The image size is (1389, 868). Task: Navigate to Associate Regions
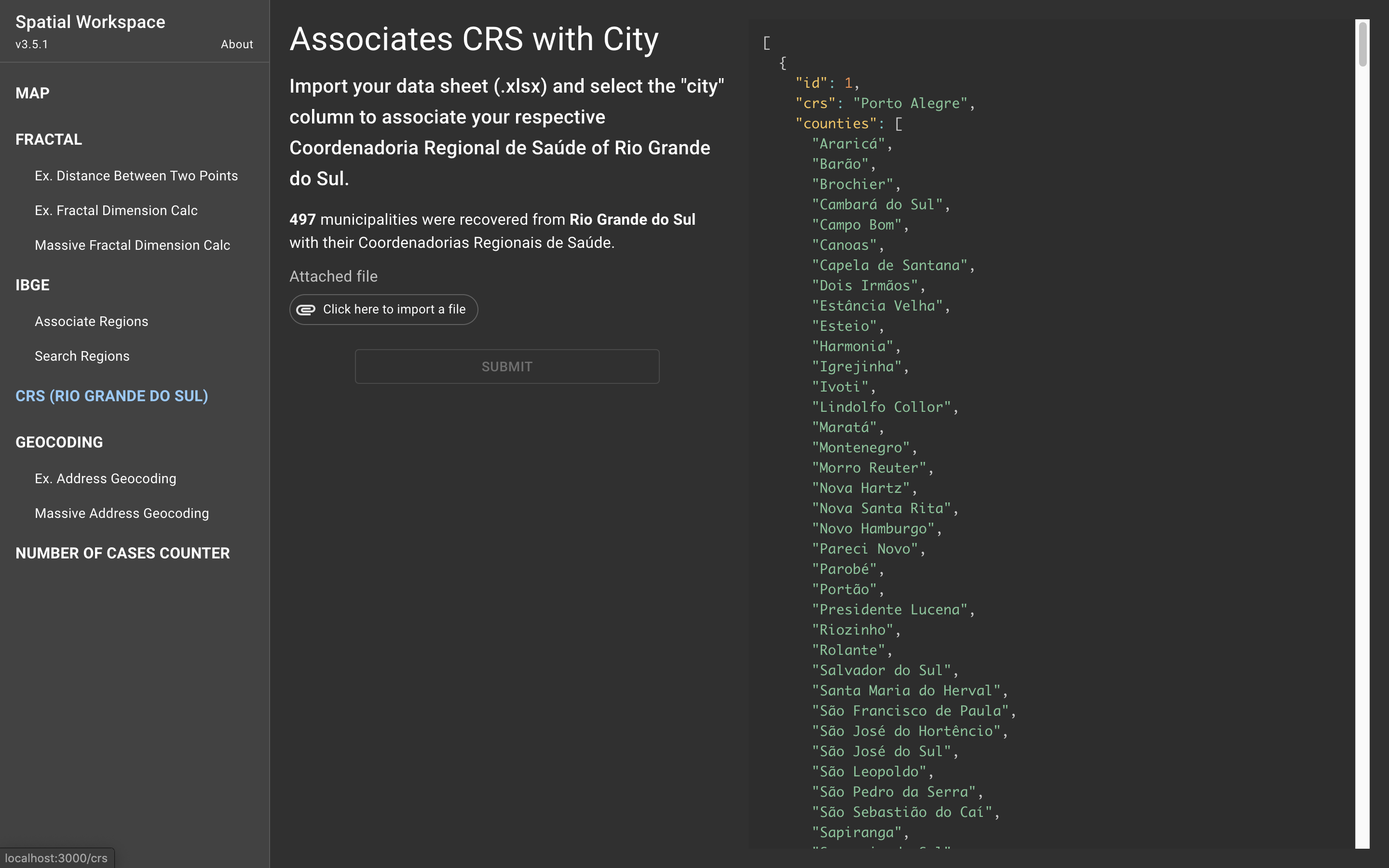[91, 322]
